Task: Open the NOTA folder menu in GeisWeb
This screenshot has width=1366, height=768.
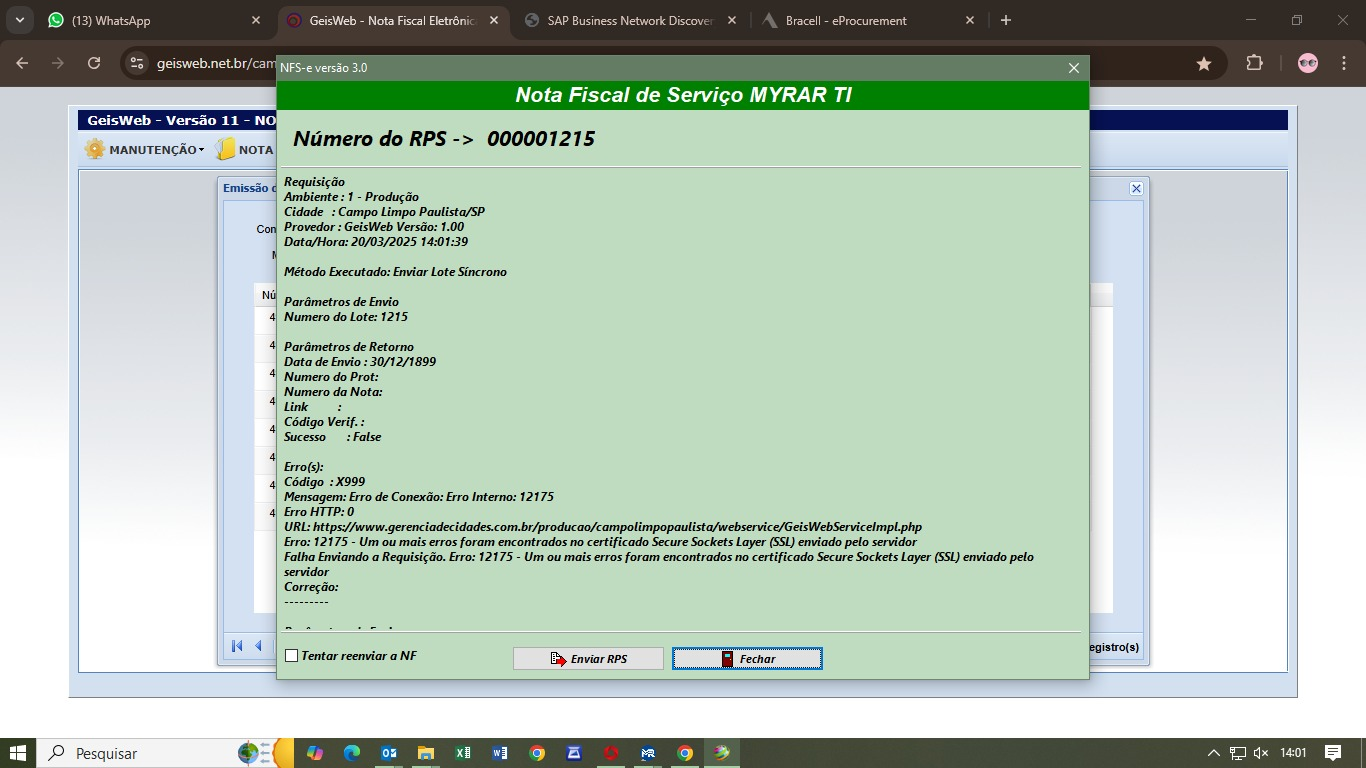Action: (244, 150)
